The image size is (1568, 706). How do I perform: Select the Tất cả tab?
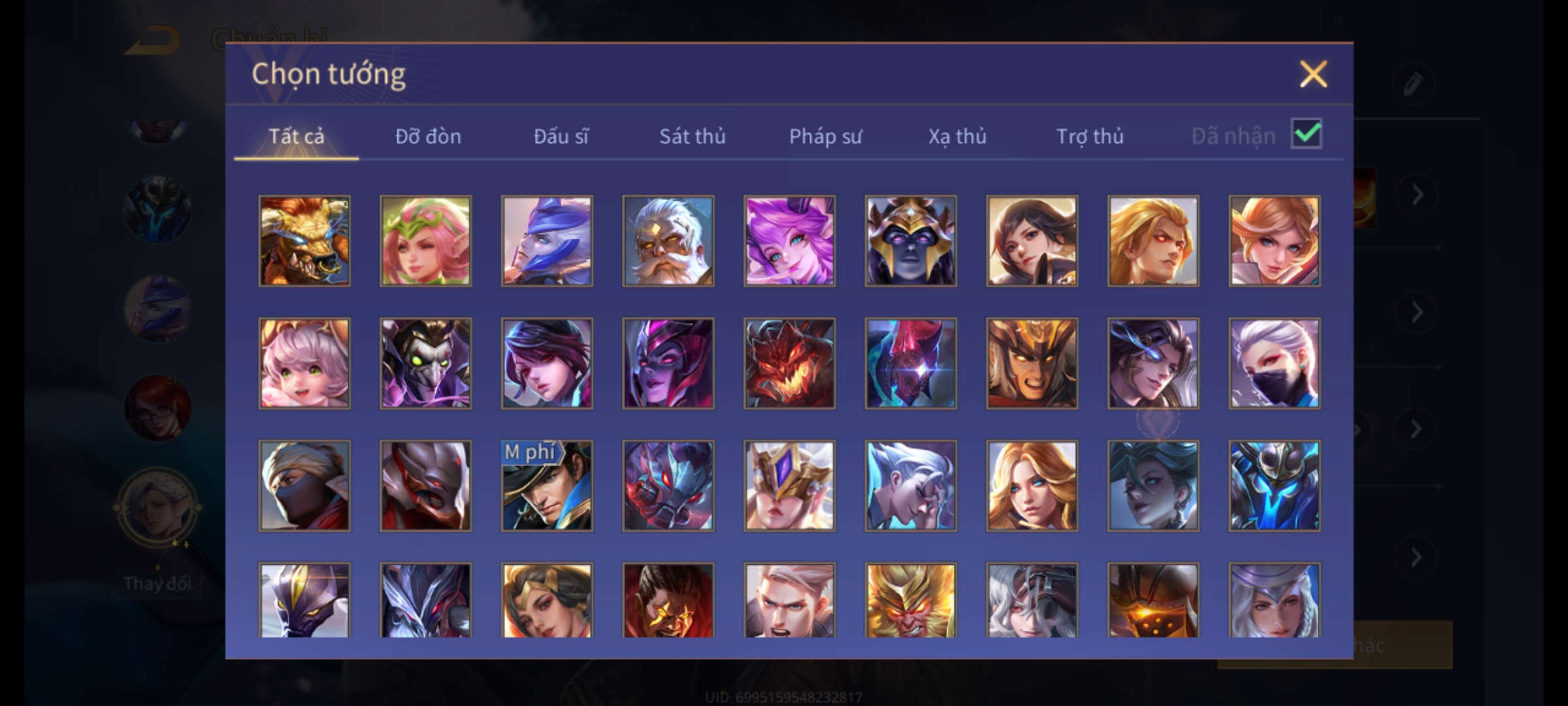[296, 136]
